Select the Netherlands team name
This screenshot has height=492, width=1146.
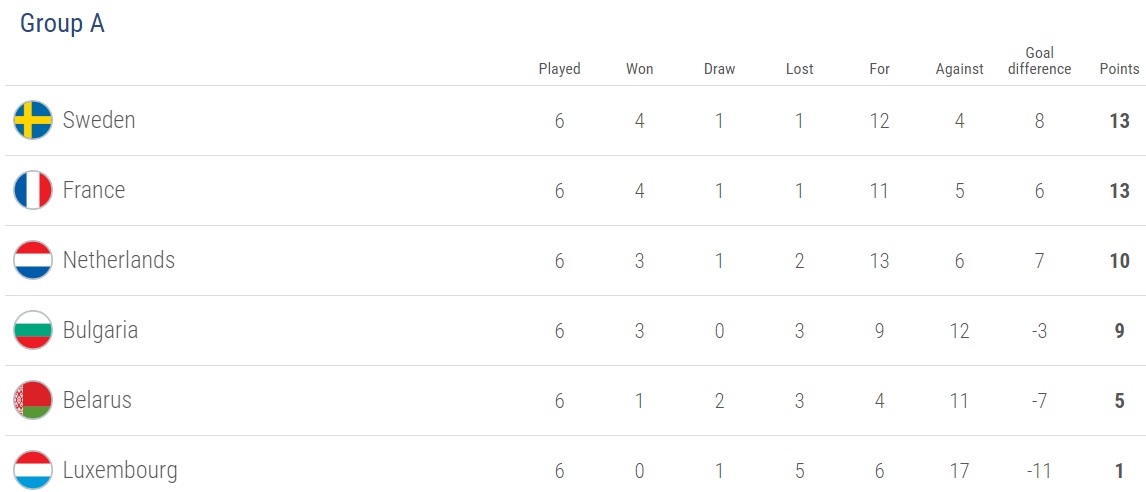pyautogui.click(x=118, y=260)
